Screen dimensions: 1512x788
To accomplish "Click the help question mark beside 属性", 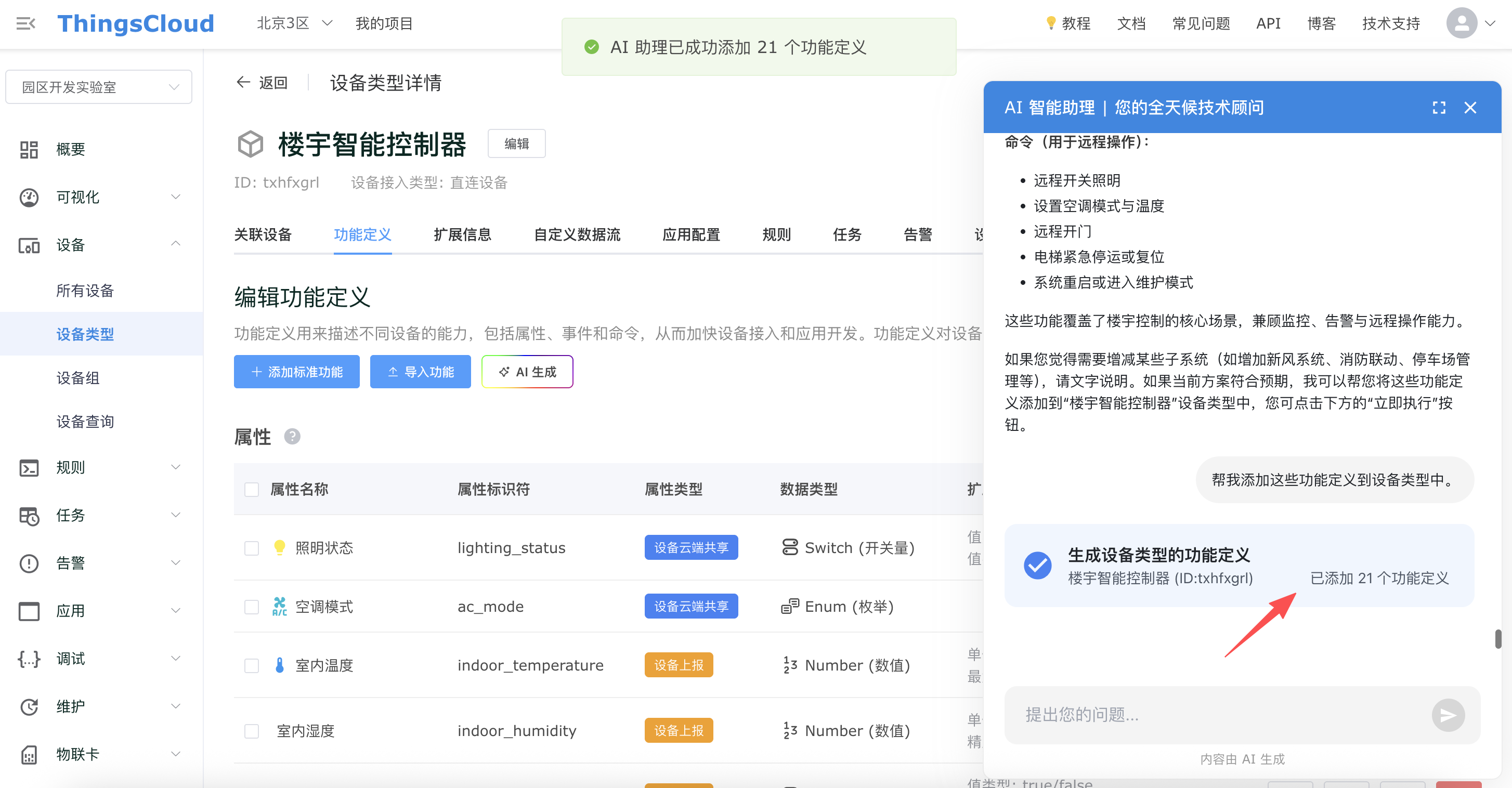I will tap(292, 437).
